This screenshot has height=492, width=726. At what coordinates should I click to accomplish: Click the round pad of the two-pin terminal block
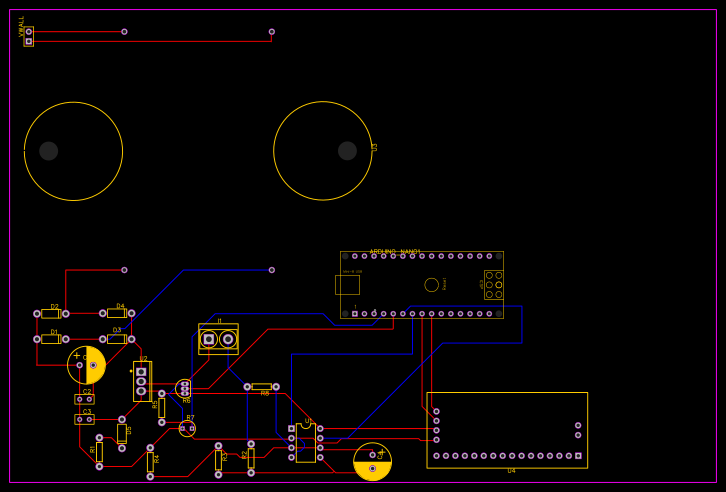(228, 339)
